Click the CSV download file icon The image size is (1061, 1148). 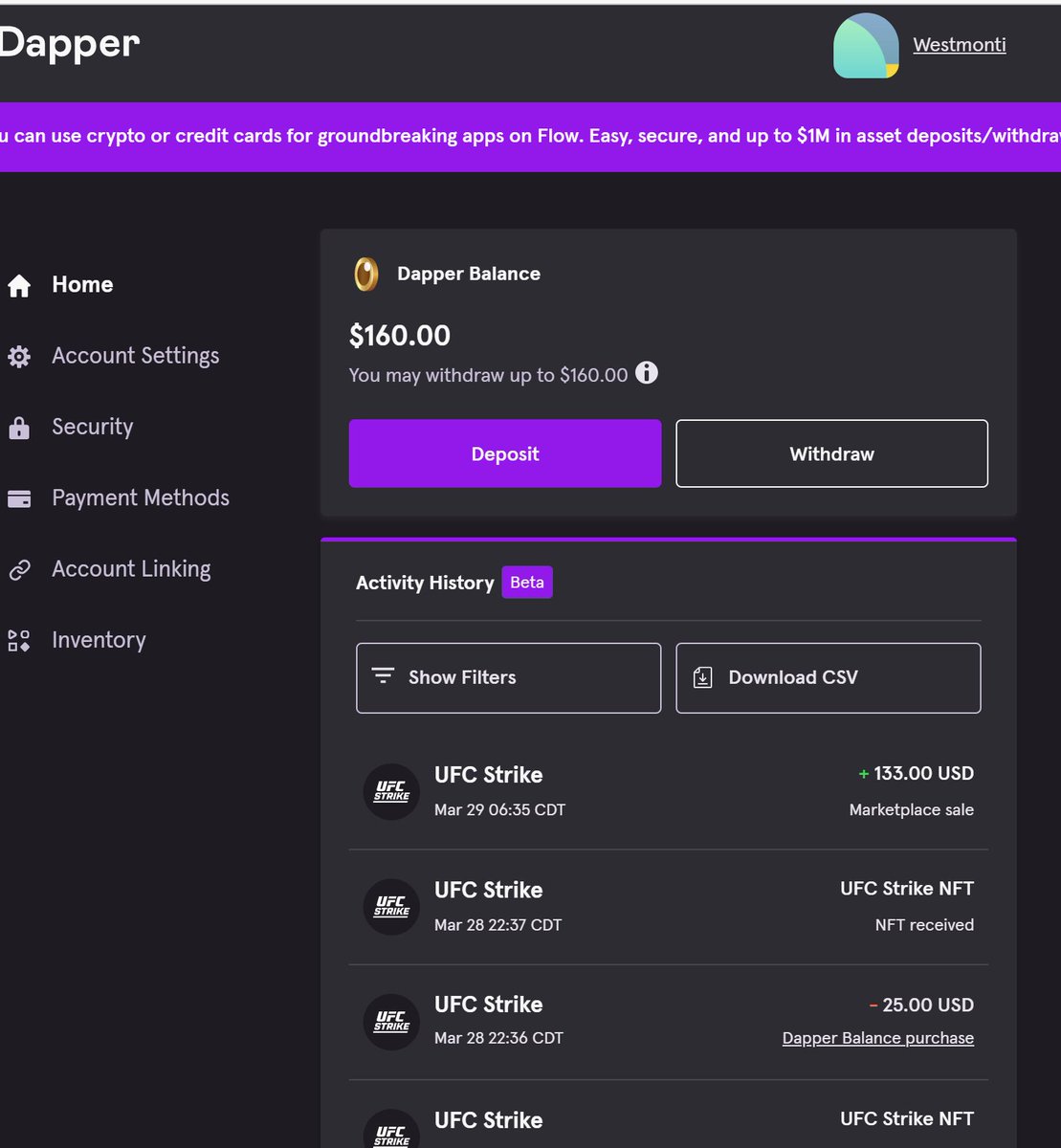pyautogui.click(x=702, y=677)
